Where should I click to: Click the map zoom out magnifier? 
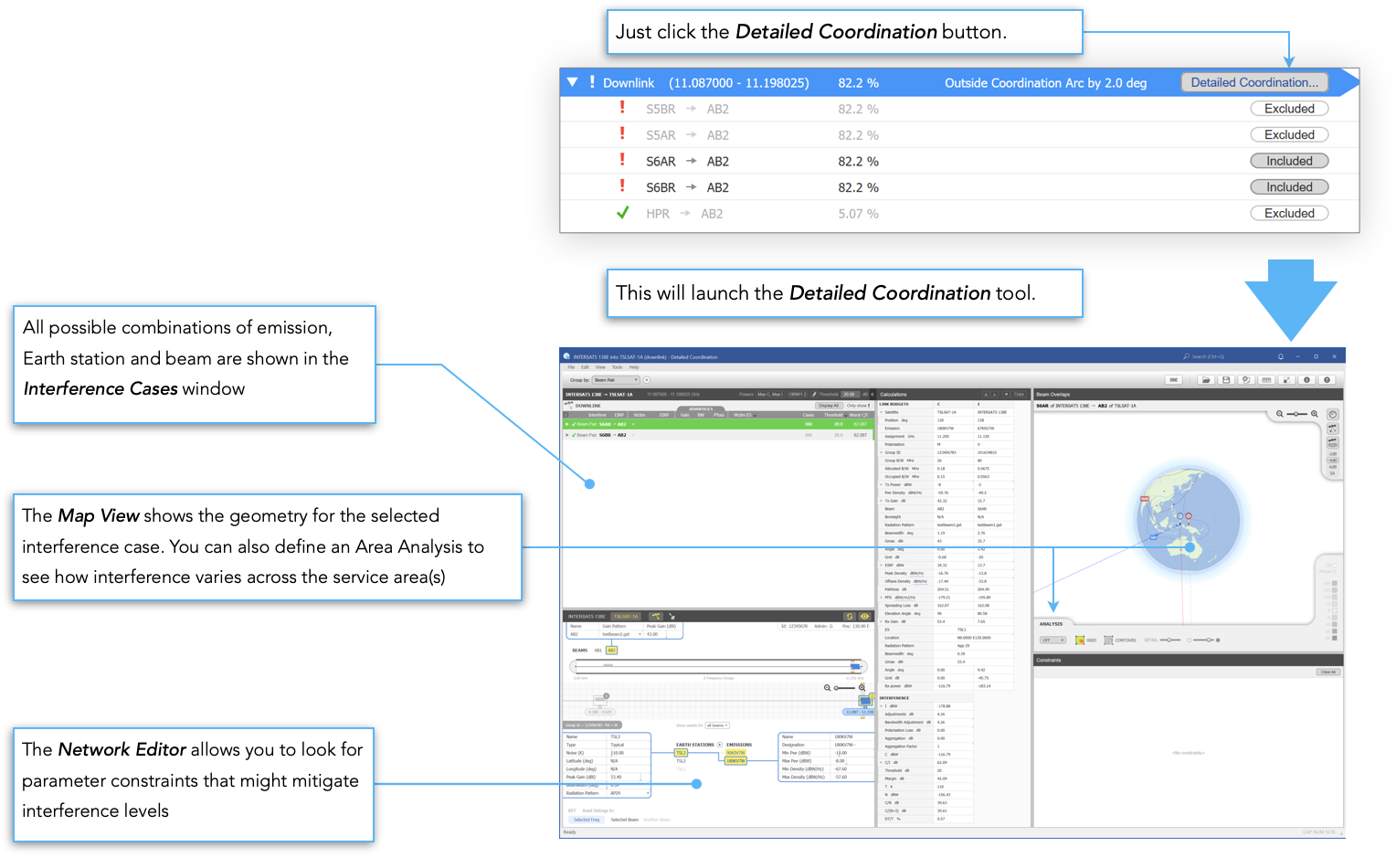pyautogui.click(x=1280, y=414)
